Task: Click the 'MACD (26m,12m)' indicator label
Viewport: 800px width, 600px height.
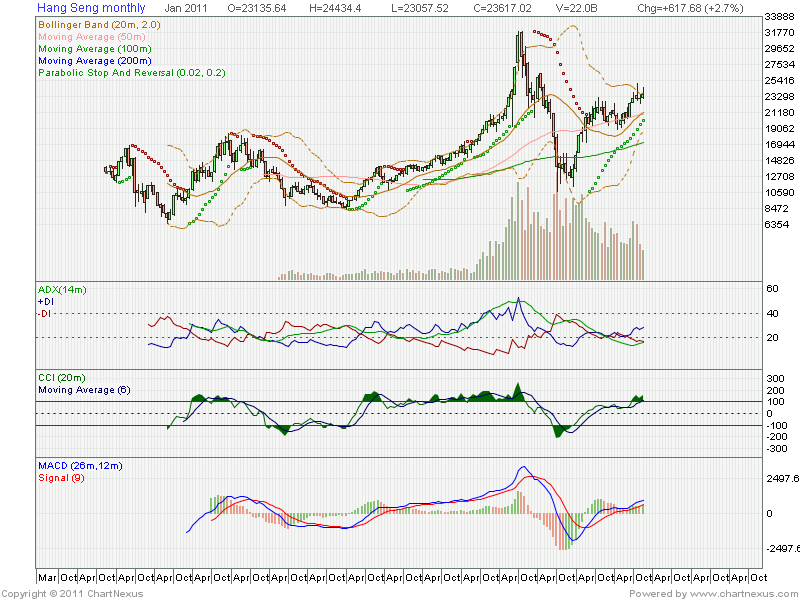Action: (80, 466)
